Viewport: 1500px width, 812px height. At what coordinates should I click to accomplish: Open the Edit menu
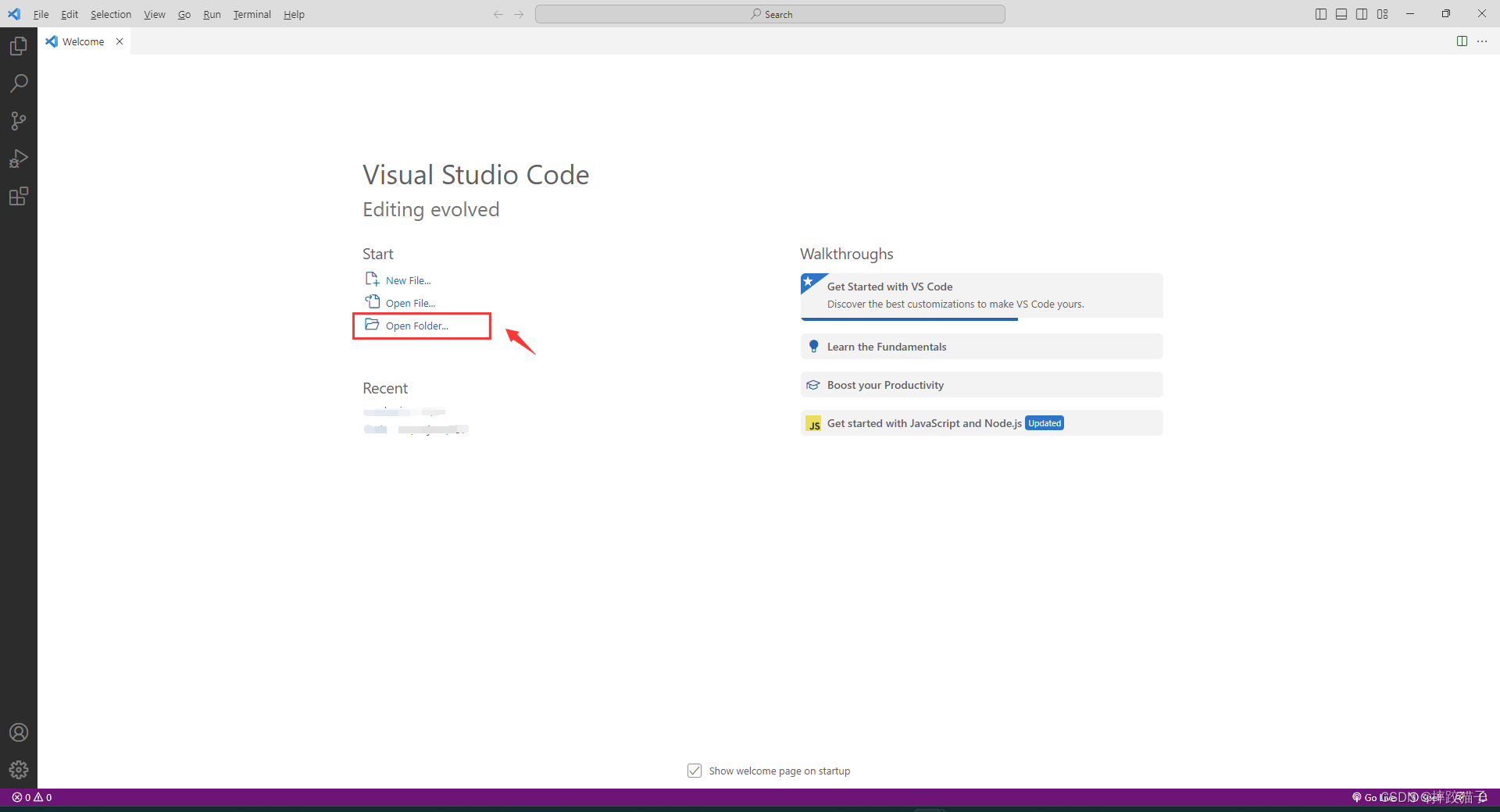coord(70,14)
